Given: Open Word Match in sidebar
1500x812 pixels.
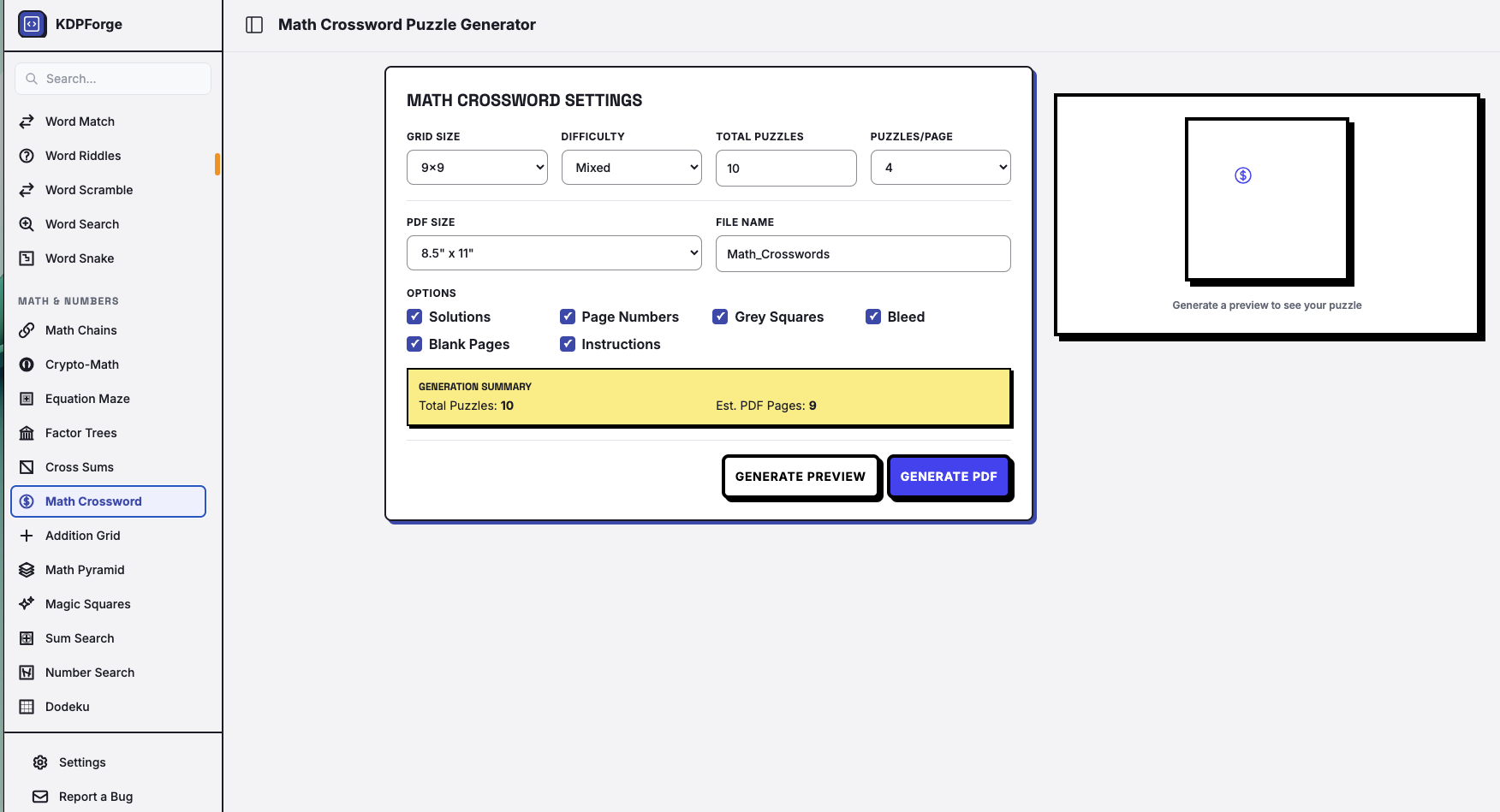Looking at the screenshot, I should coord(108,122).
